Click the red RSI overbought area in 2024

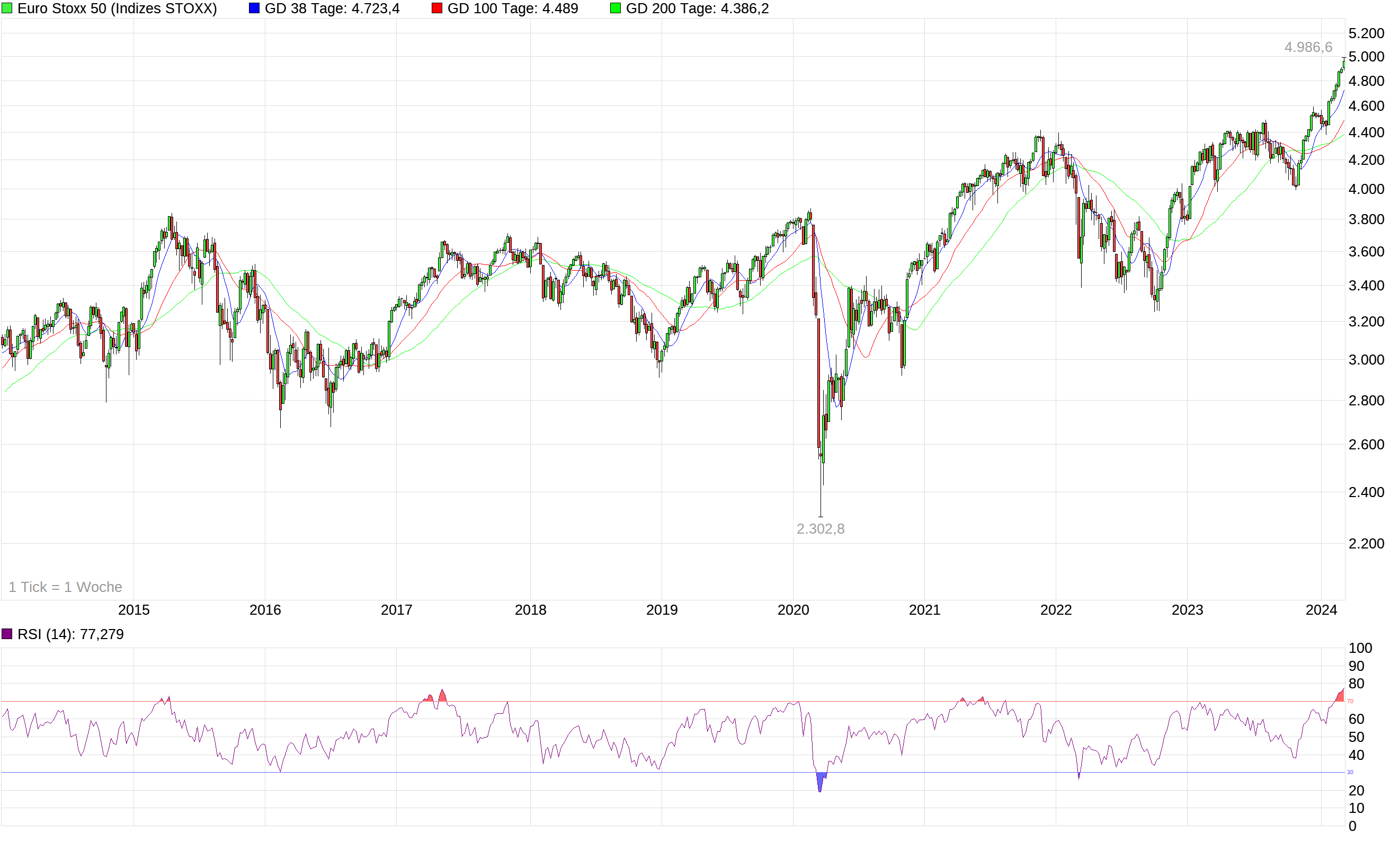point(1340,696)
